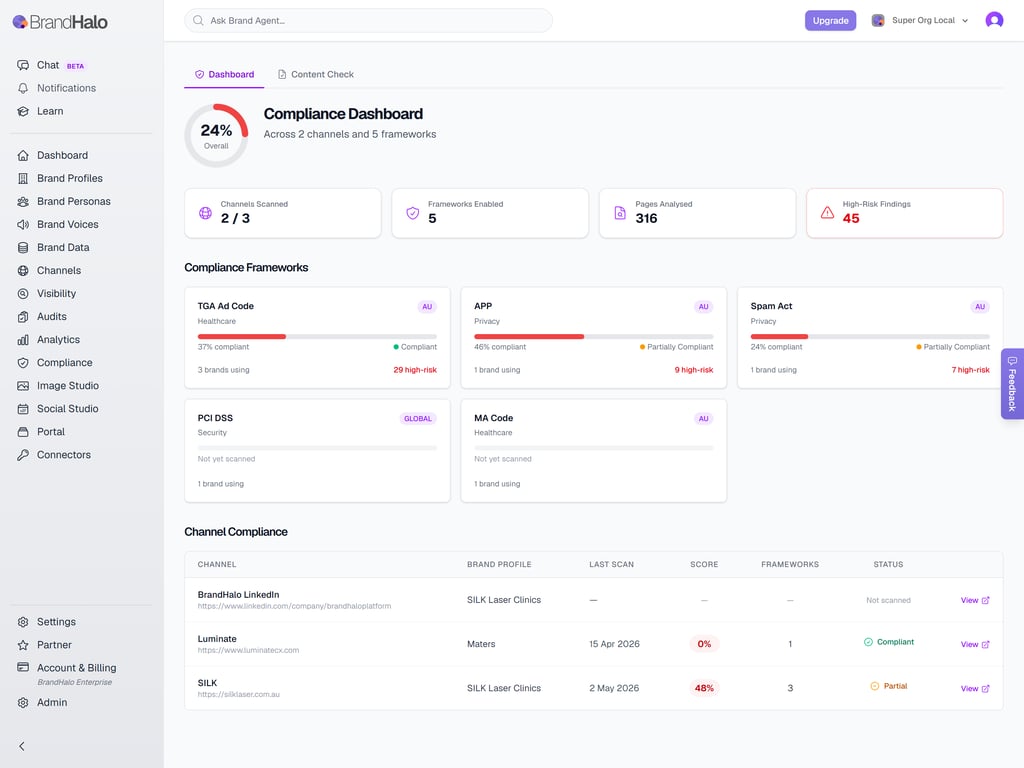Screen dimensions: 1024x768
Task: Click the Ask Brand Agent search field
Action: point(368,20)
